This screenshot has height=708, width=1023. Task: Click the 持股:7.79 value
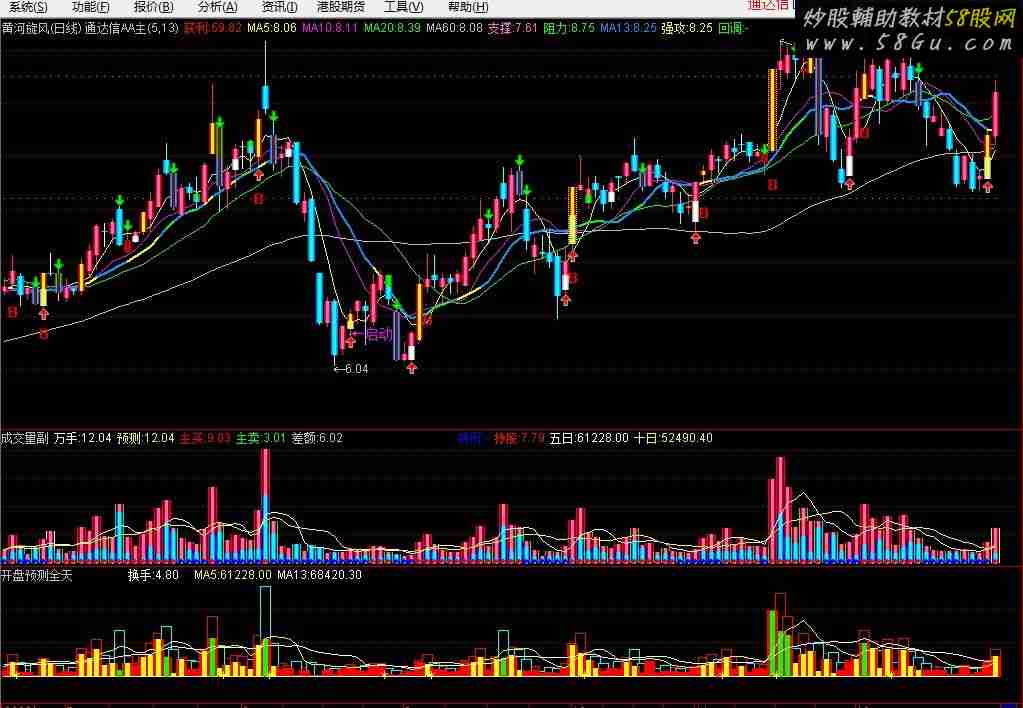pyautogui.click(x=519, y=438)
